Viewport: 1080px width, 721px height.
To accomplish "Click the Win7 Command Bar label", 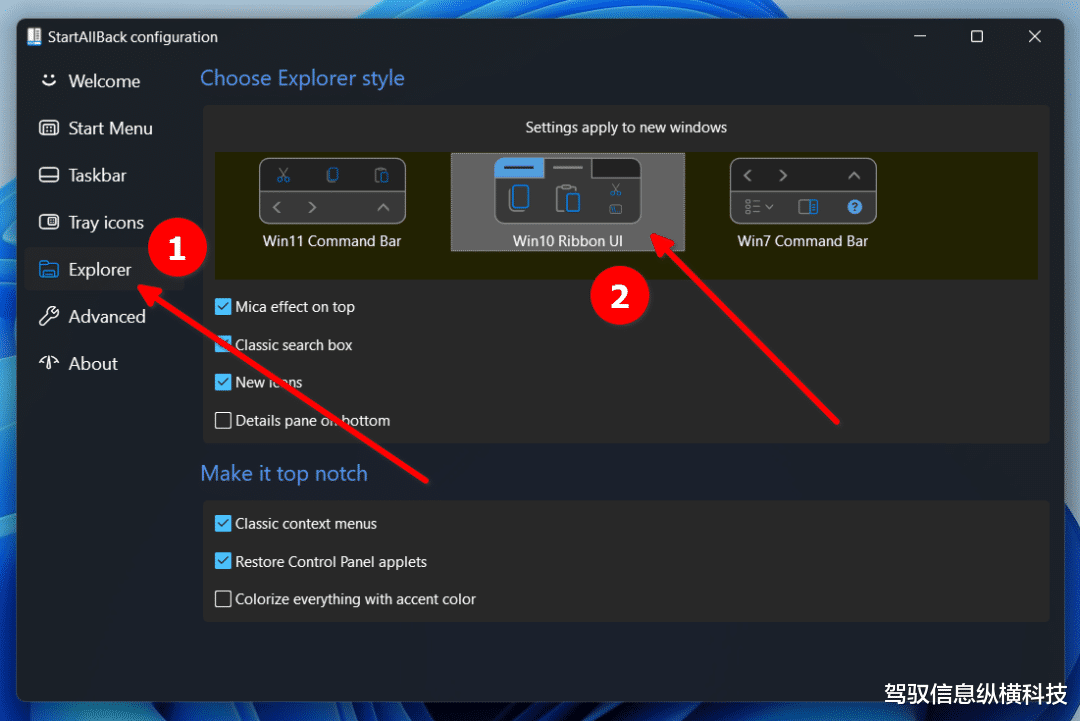I will [x=802, y=241].
